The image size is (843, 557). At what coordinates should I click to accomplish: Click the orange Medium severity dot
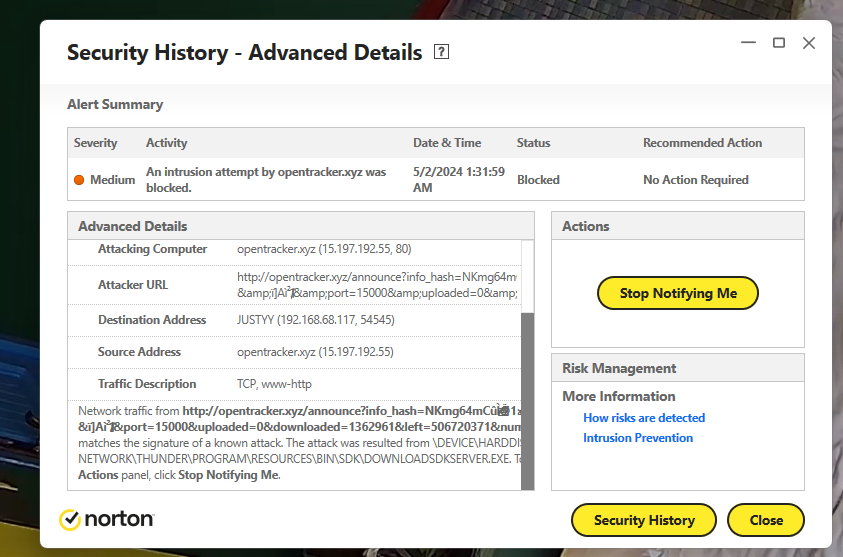[79, 180]
